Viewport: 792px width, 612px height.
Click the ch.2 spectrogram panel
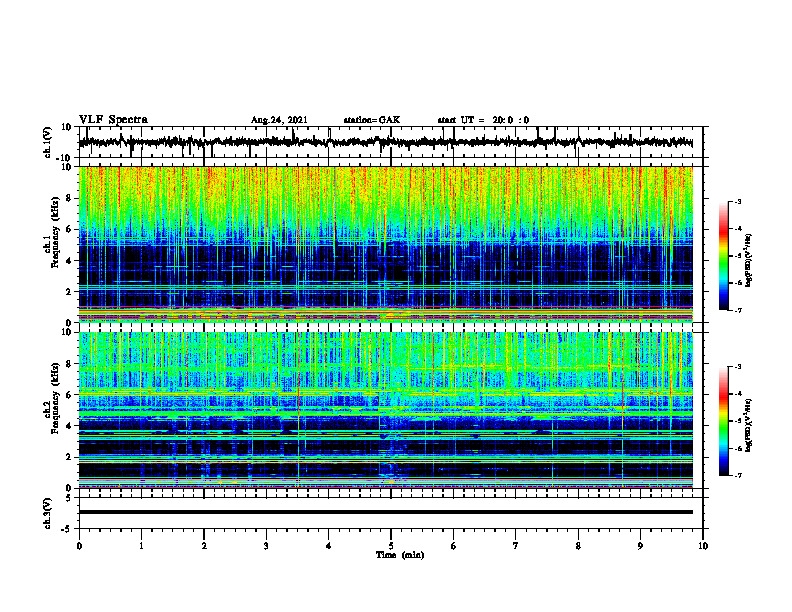coord(386,410)
